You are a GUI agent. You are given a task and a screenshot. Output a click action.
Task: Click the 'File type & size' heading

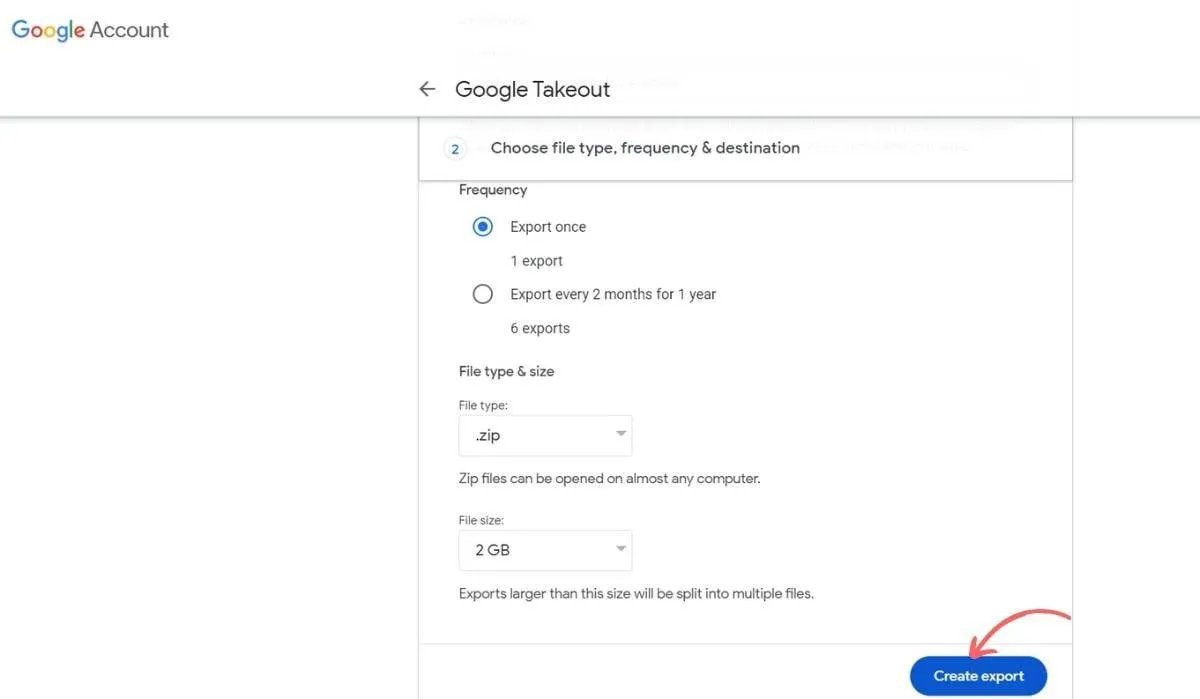tap(507, 371)
